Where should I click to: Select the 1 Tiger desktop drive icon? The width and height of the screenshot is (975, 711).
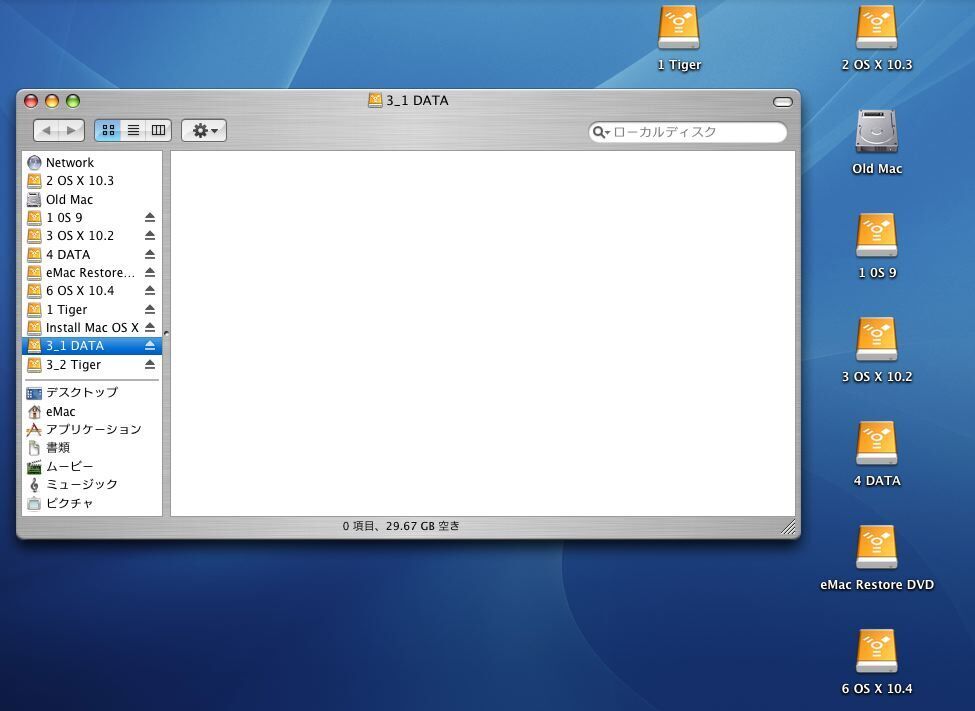(679, 28)
